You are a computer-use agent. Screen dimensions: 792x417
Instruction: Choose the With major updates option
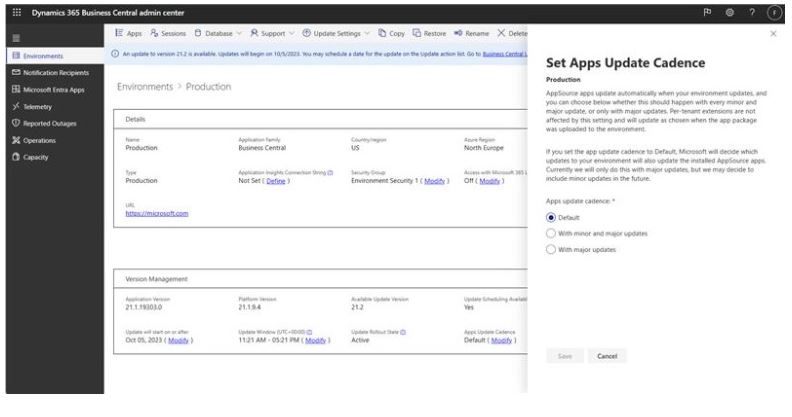pos(551,249)
